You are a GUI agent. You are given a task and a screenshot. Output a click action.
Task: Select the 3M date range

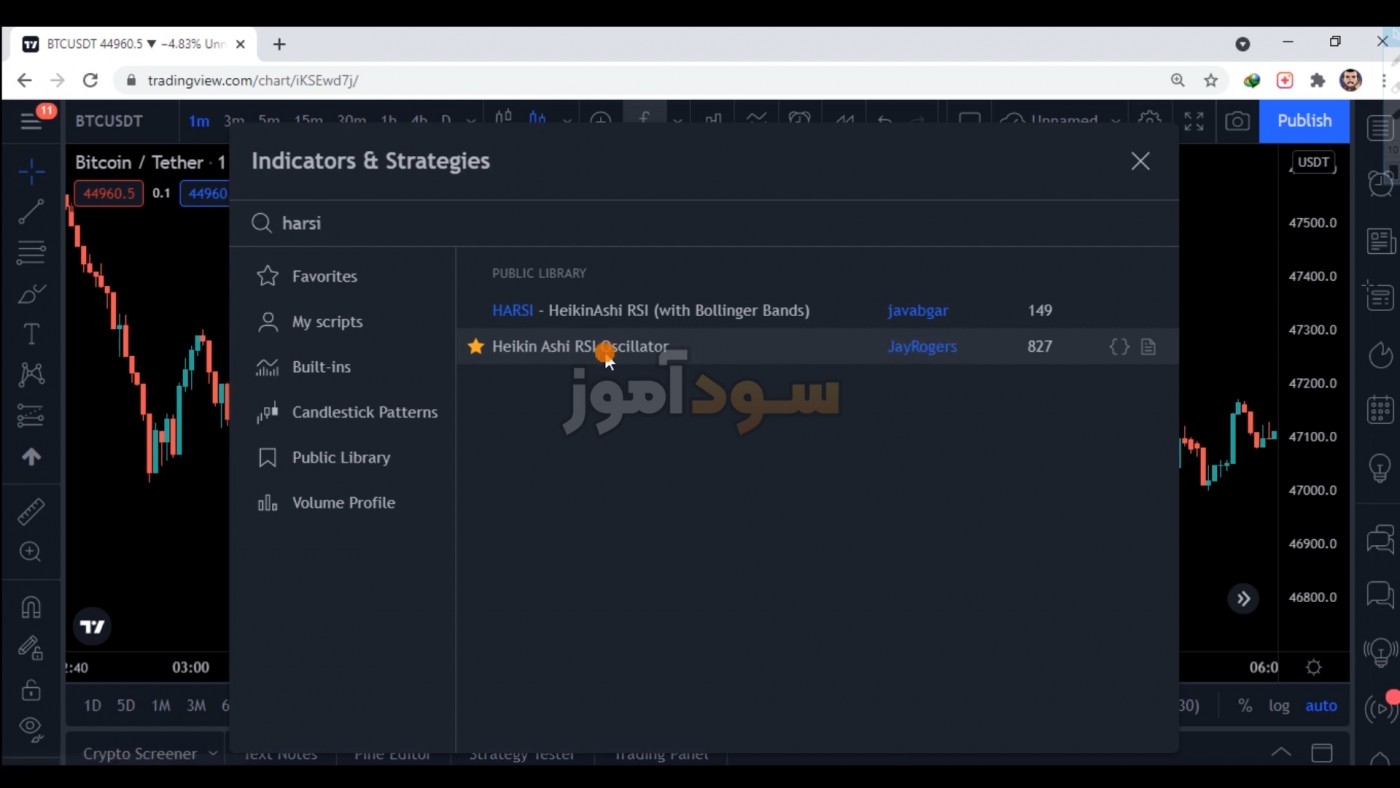(x=196, y=706)
